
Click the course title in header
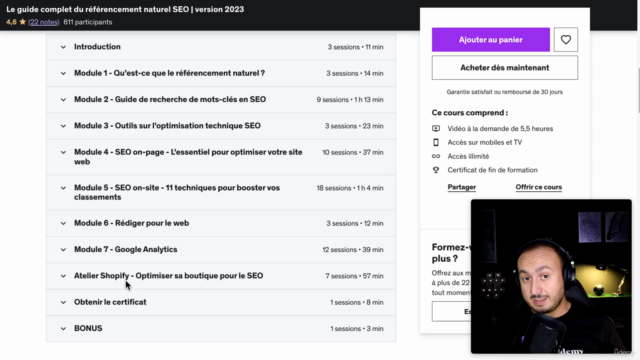pos(125,9)
